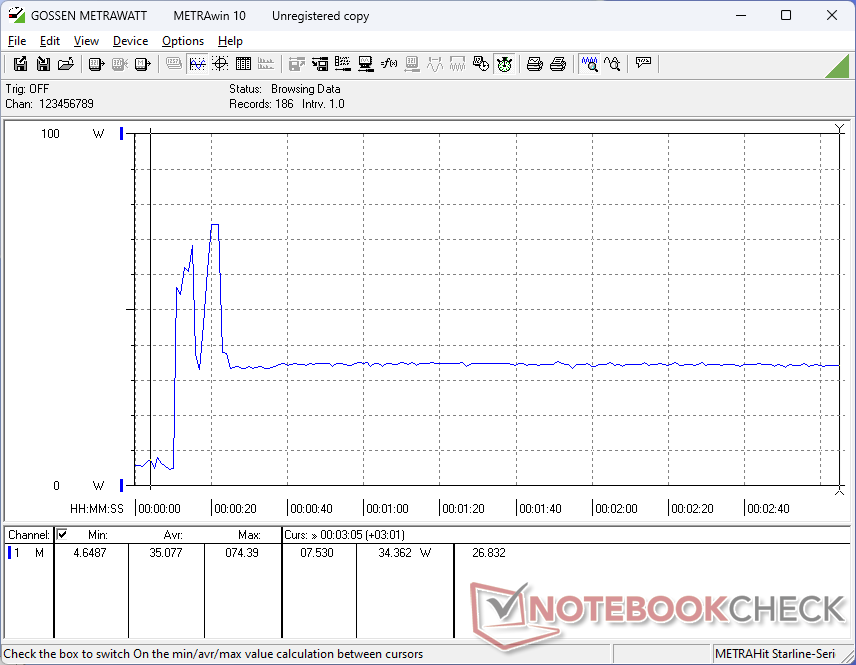
Task: Toggle the min/avr/max between cursors checkbox
Action: pyautogui.click(x=62, y=534)
